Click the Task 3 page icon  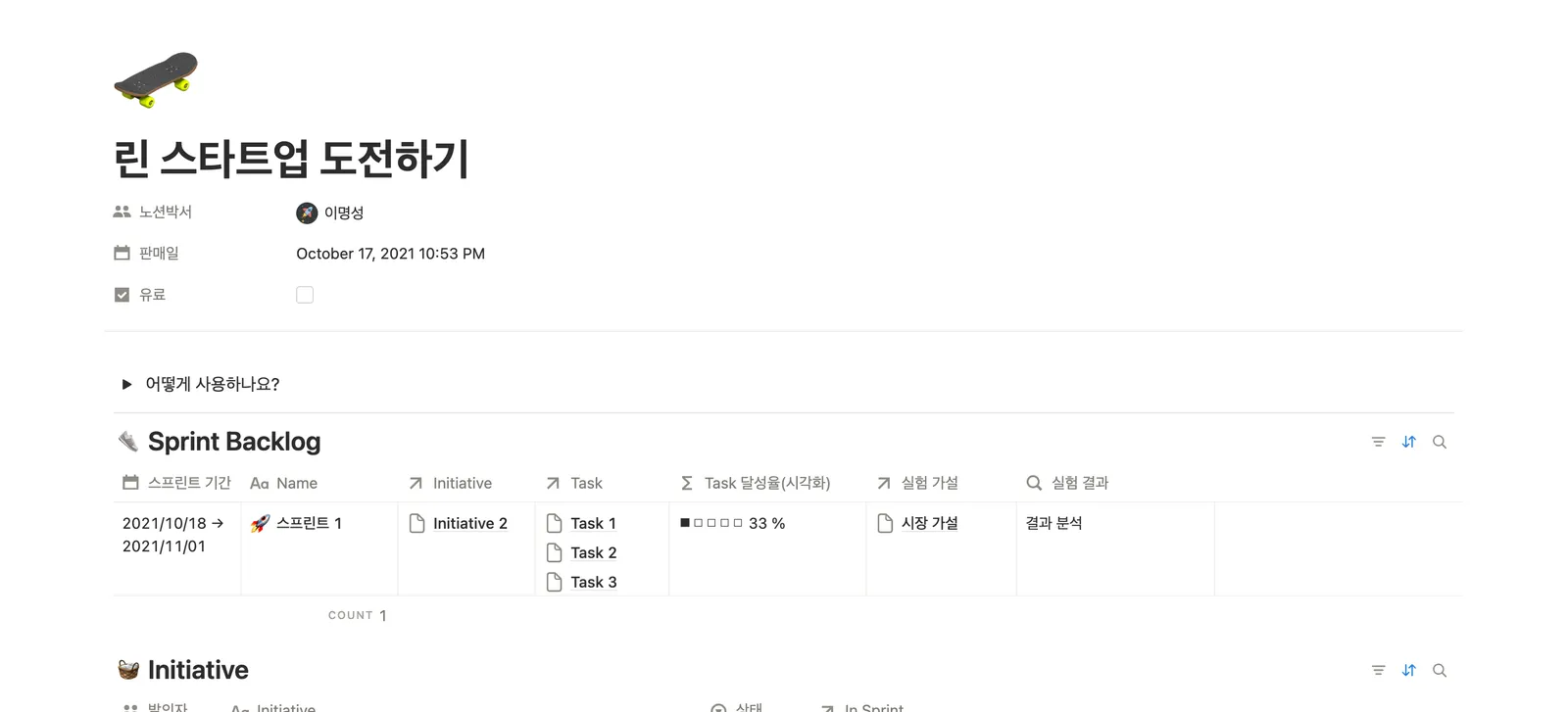[x=554, y=582]
